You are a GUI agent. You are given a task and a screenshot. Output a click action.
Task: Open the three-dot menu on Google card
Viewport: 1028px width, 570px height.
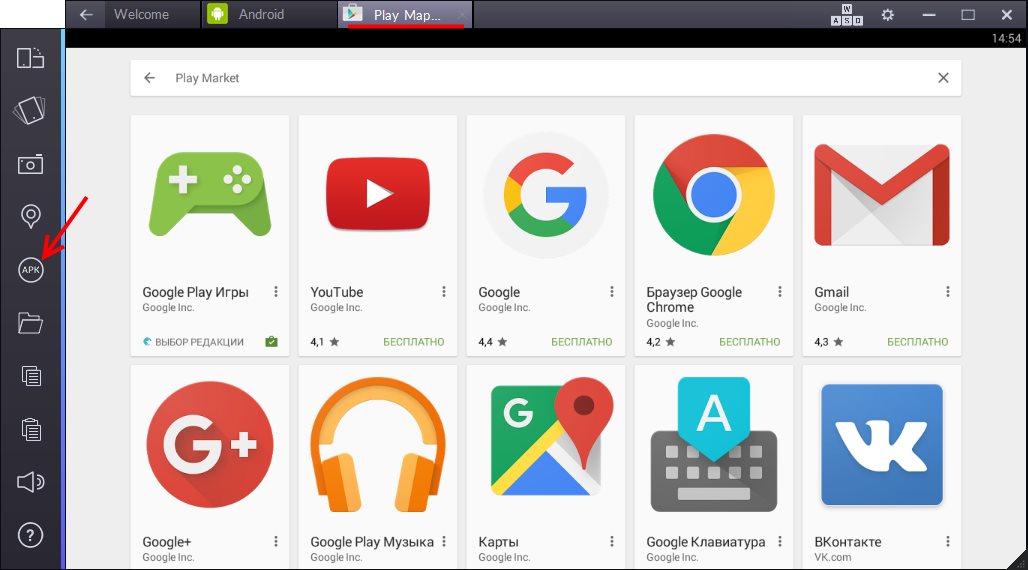(612, 292)
